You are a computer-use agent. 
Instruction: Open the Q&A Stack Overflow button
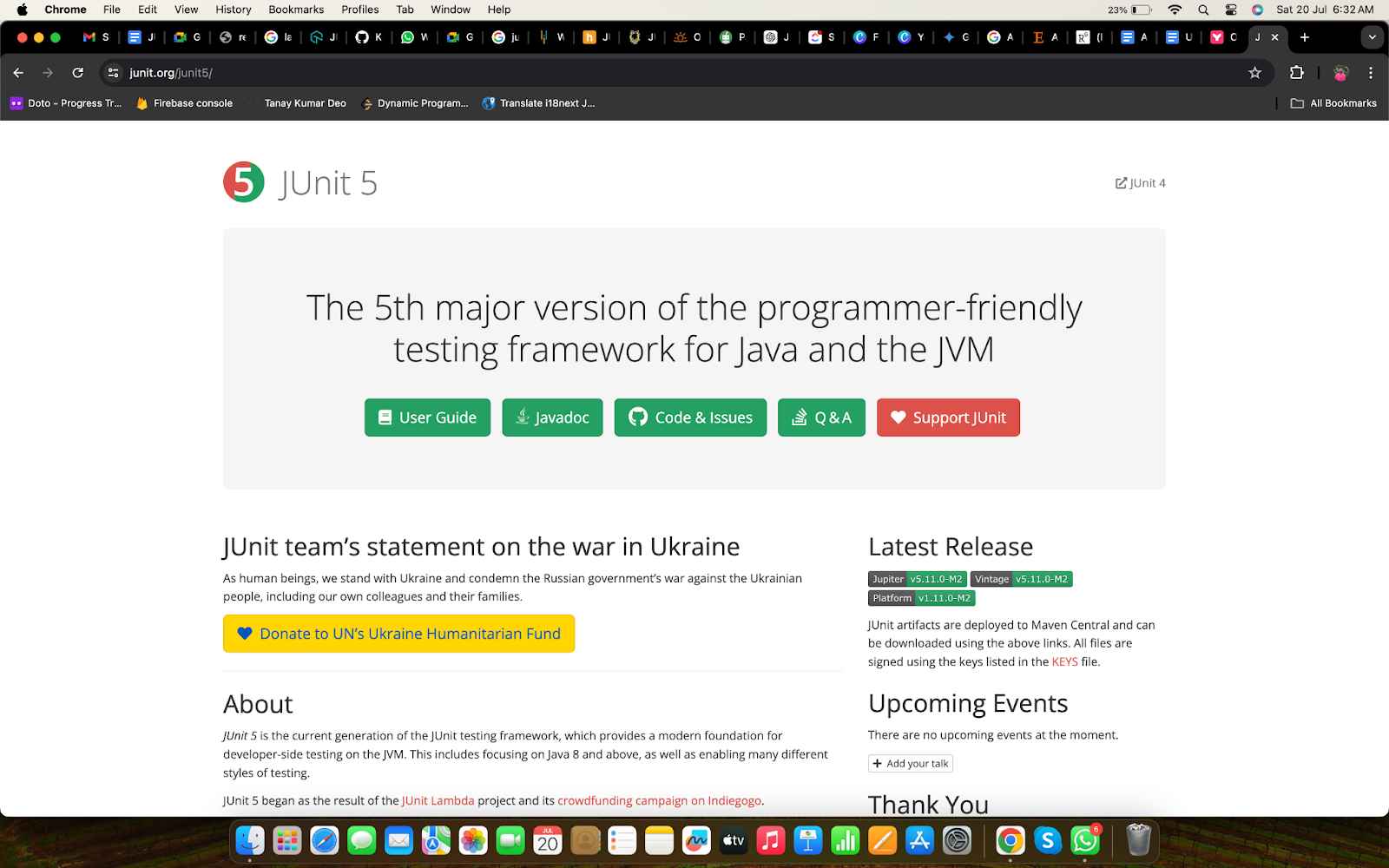(821, 418)
